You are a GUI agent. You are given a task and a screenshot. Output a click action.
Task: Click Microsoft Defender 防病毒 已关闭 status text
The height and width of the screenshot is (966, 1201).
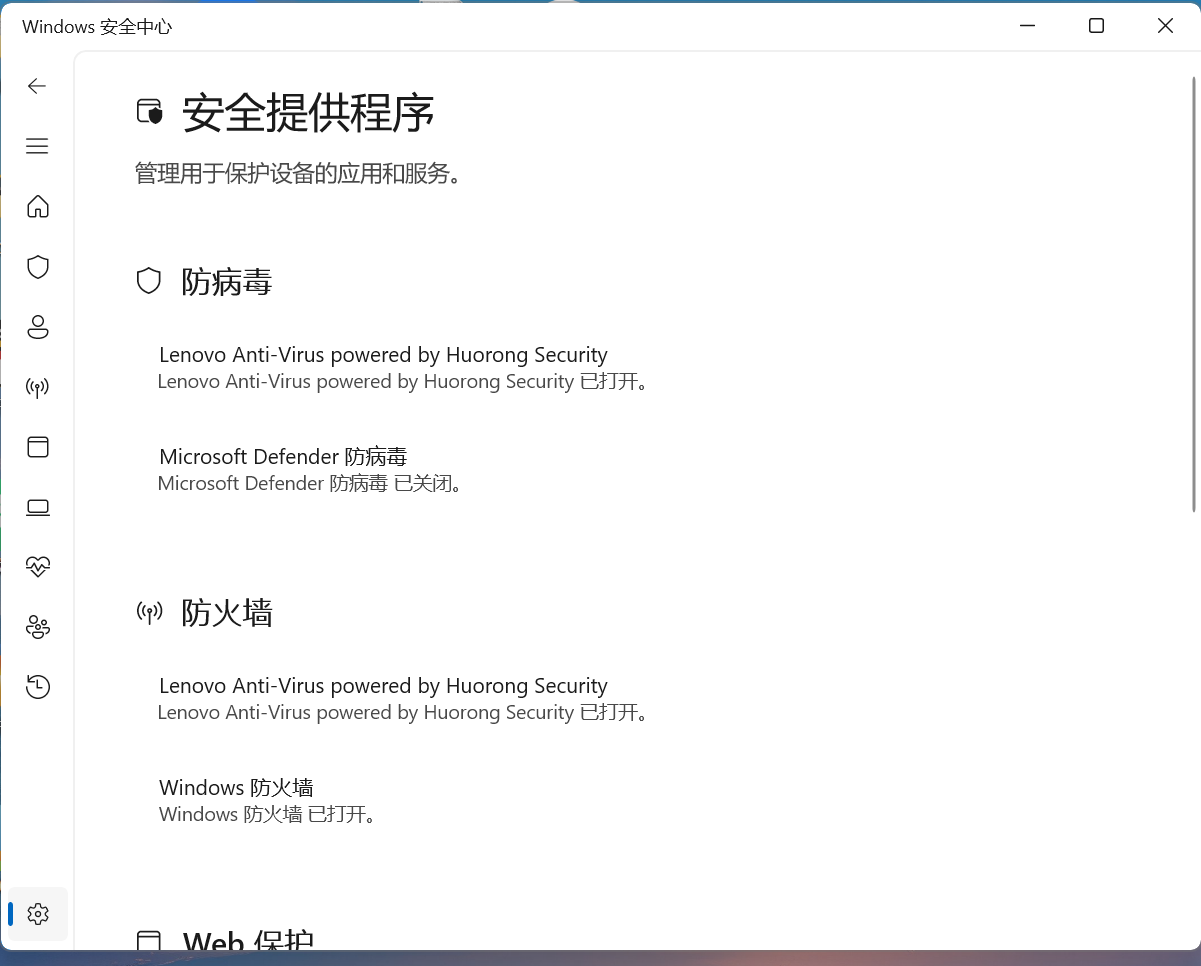310,483
